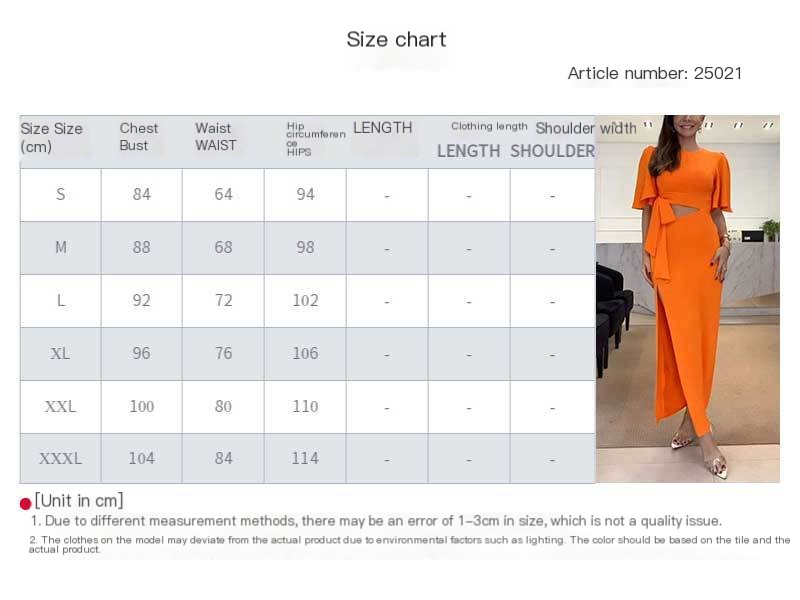This screenshot has height=600, width=800.
Task: Choose the XL size row label
Action: [x=61, y=353]
